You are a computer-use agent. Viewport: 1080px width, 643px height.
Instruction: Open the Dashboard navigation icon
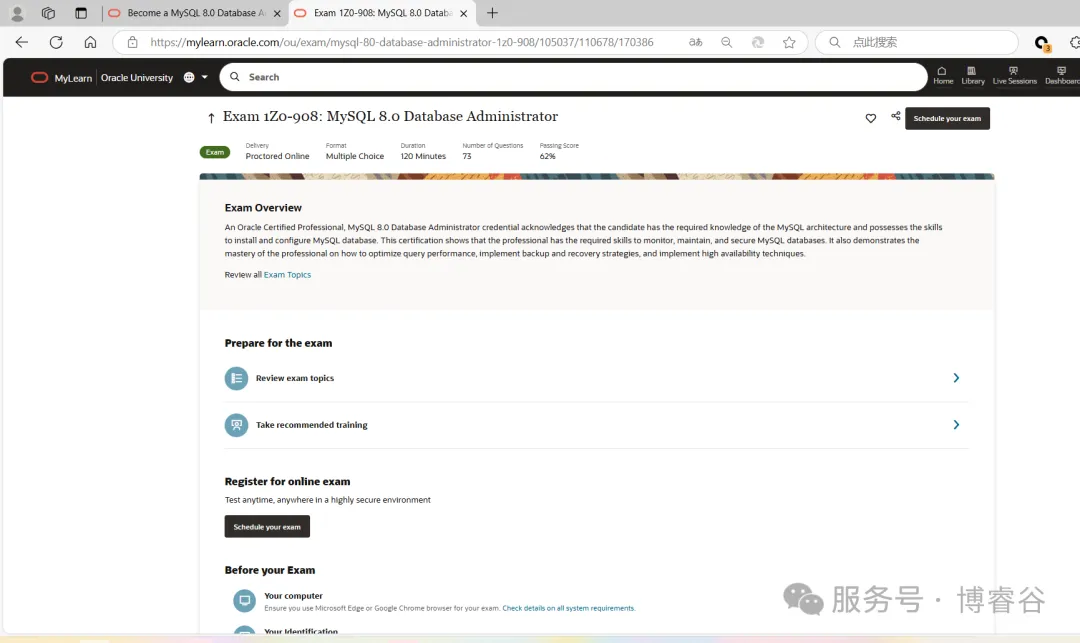1062,76
